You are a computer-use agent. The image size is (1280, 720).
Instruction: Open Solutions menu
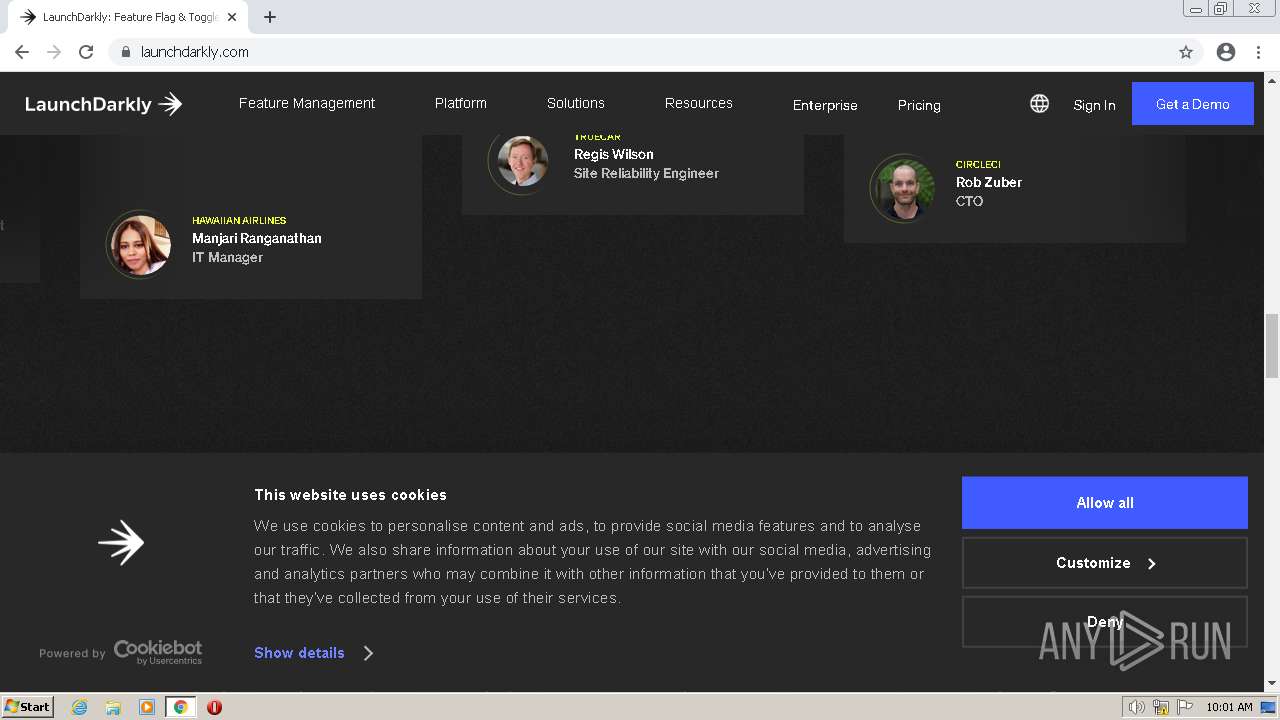tap(576, 103)
